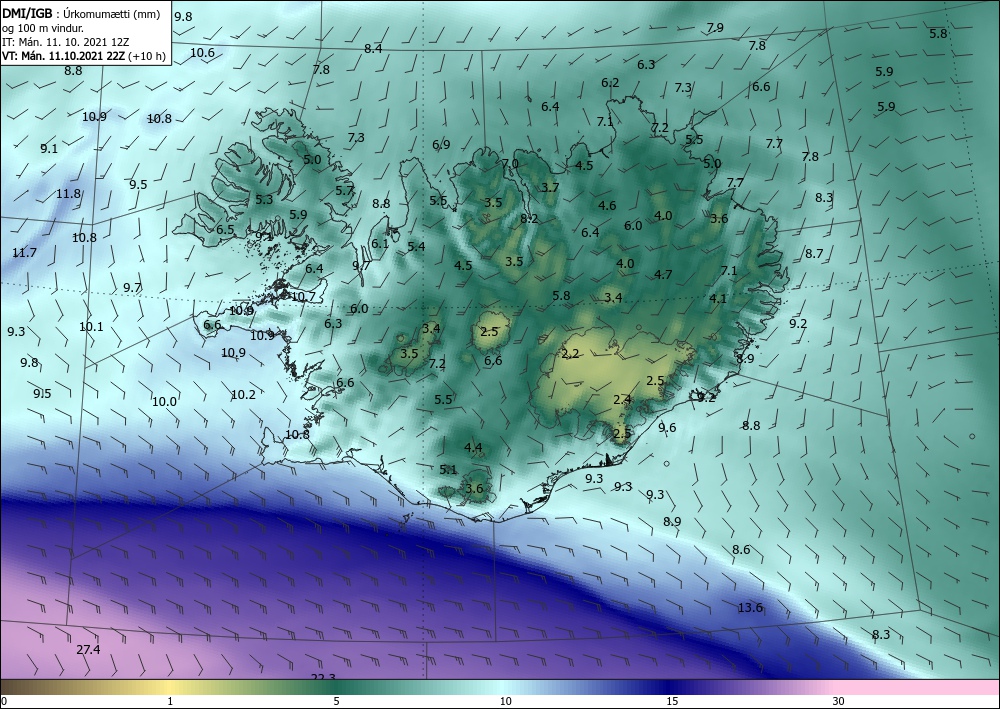
Task: Select the 11.7 value at the left edge
Action: tap(24, 253)
